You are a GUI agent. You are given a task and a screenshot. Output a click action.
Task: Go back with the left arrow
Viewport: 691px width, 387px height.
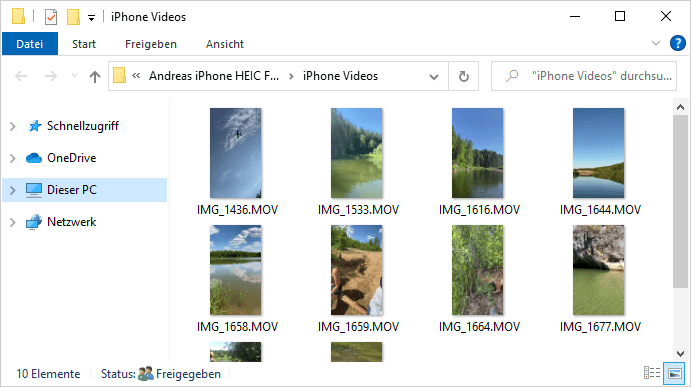coord(21,76)
